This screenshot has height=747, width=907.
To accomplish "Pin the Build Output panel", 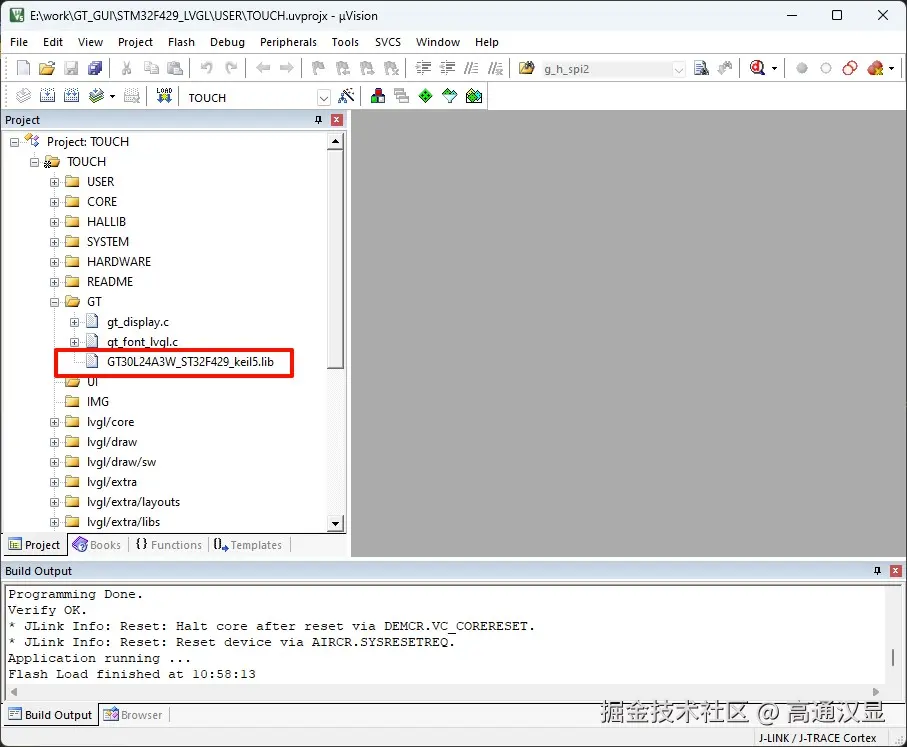I will [x=877, y=571].
